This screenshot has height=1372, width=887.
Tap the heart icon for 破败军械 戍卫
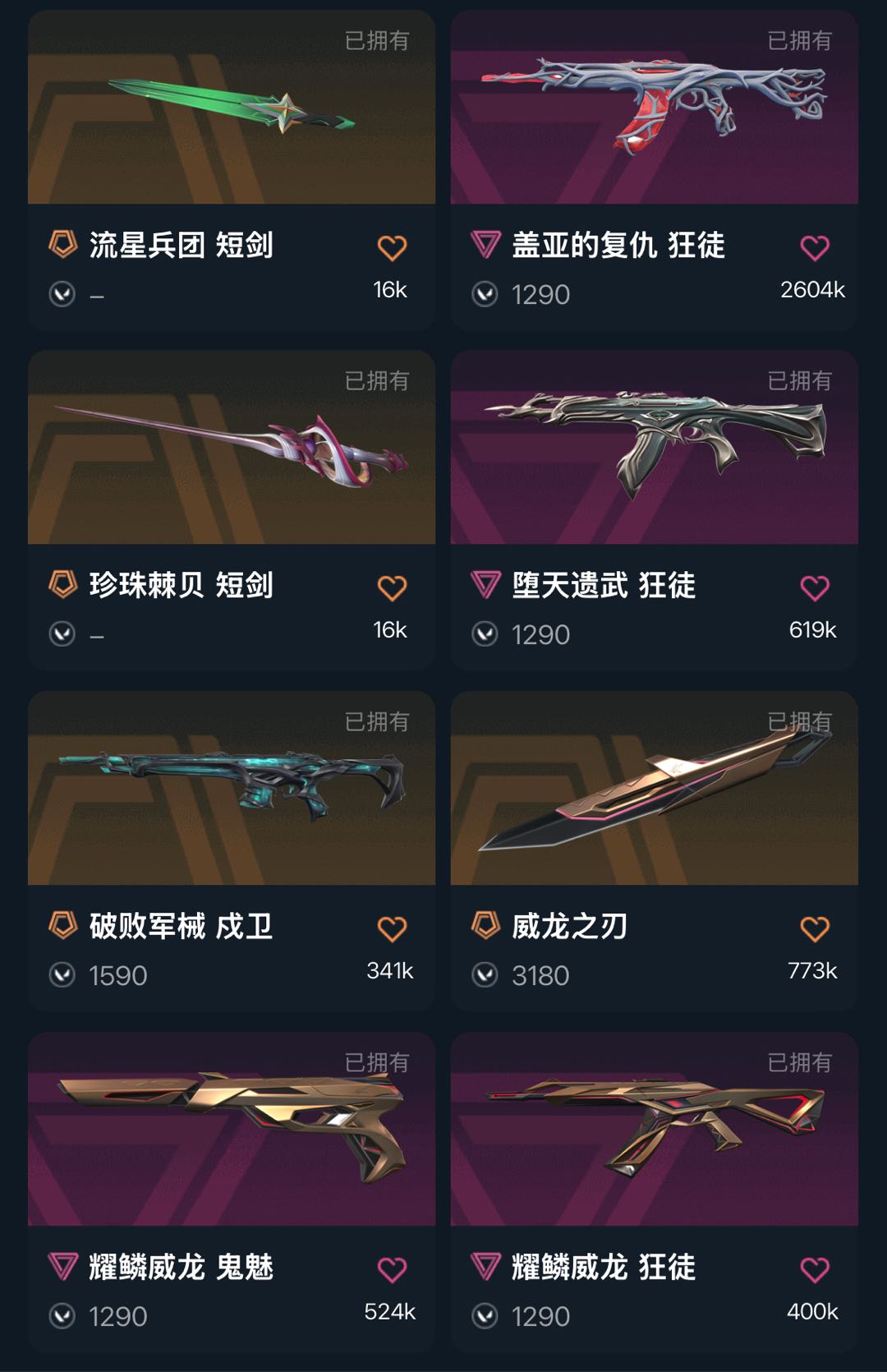pyautogui.click(x=392, y=928)
